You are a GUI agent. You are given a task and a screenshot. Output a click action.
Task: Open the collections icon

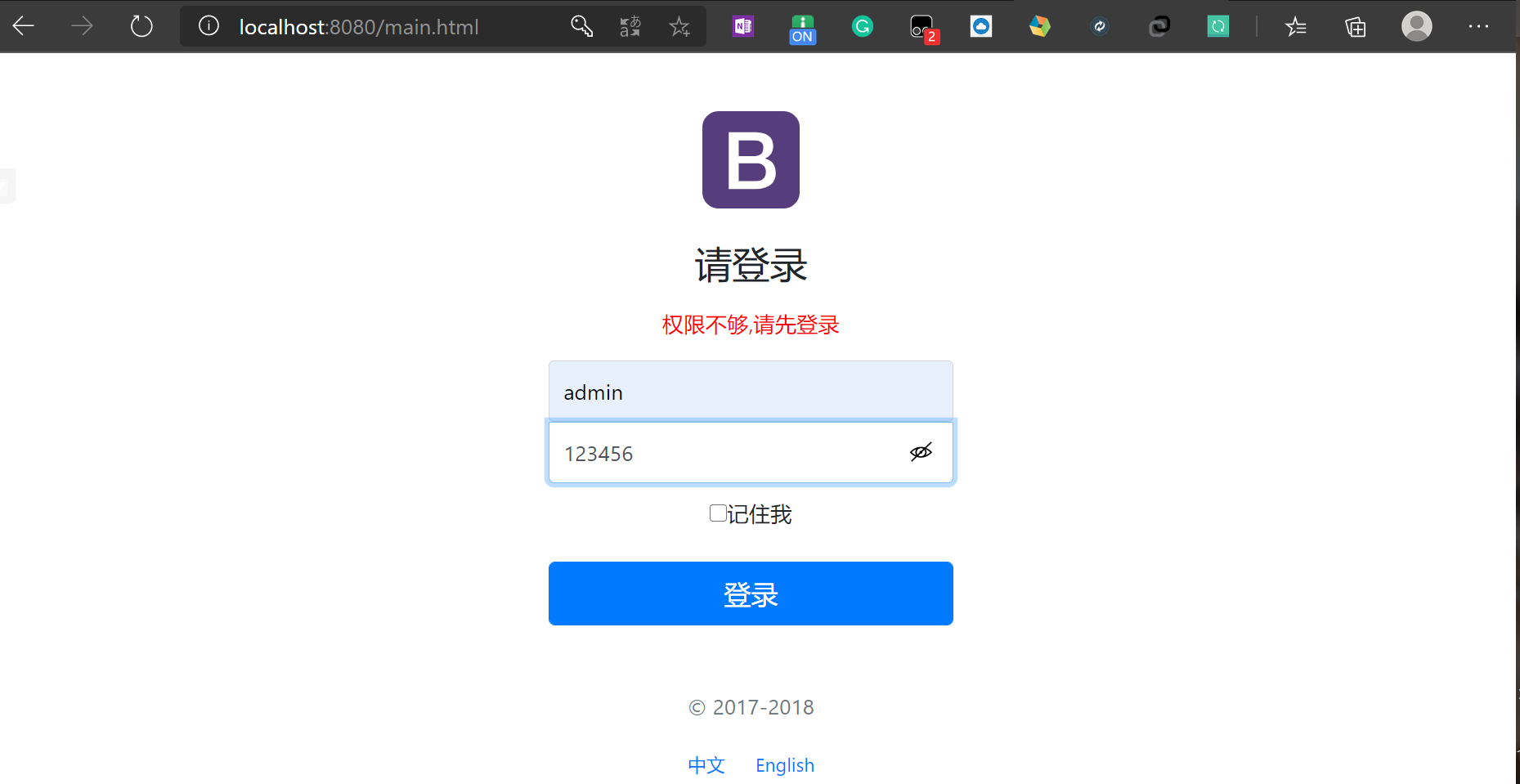(1356, 27)
